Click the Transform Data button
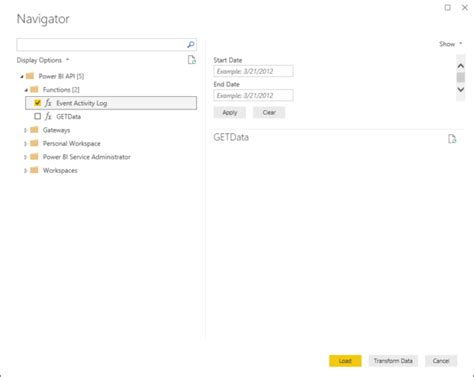The image size is (474, 377). [393, 361]
